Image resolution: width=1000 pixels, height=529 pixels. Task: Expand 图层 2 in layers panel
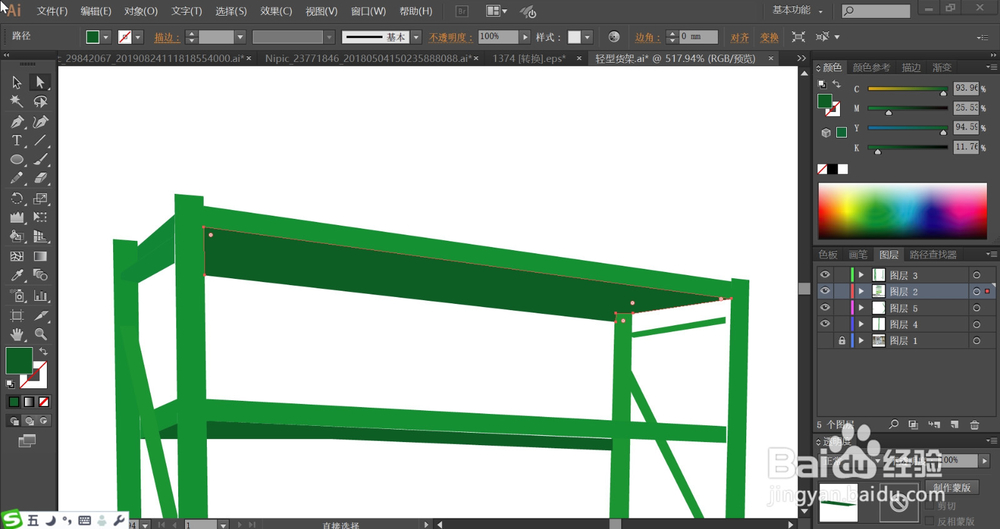pos(862,292)
